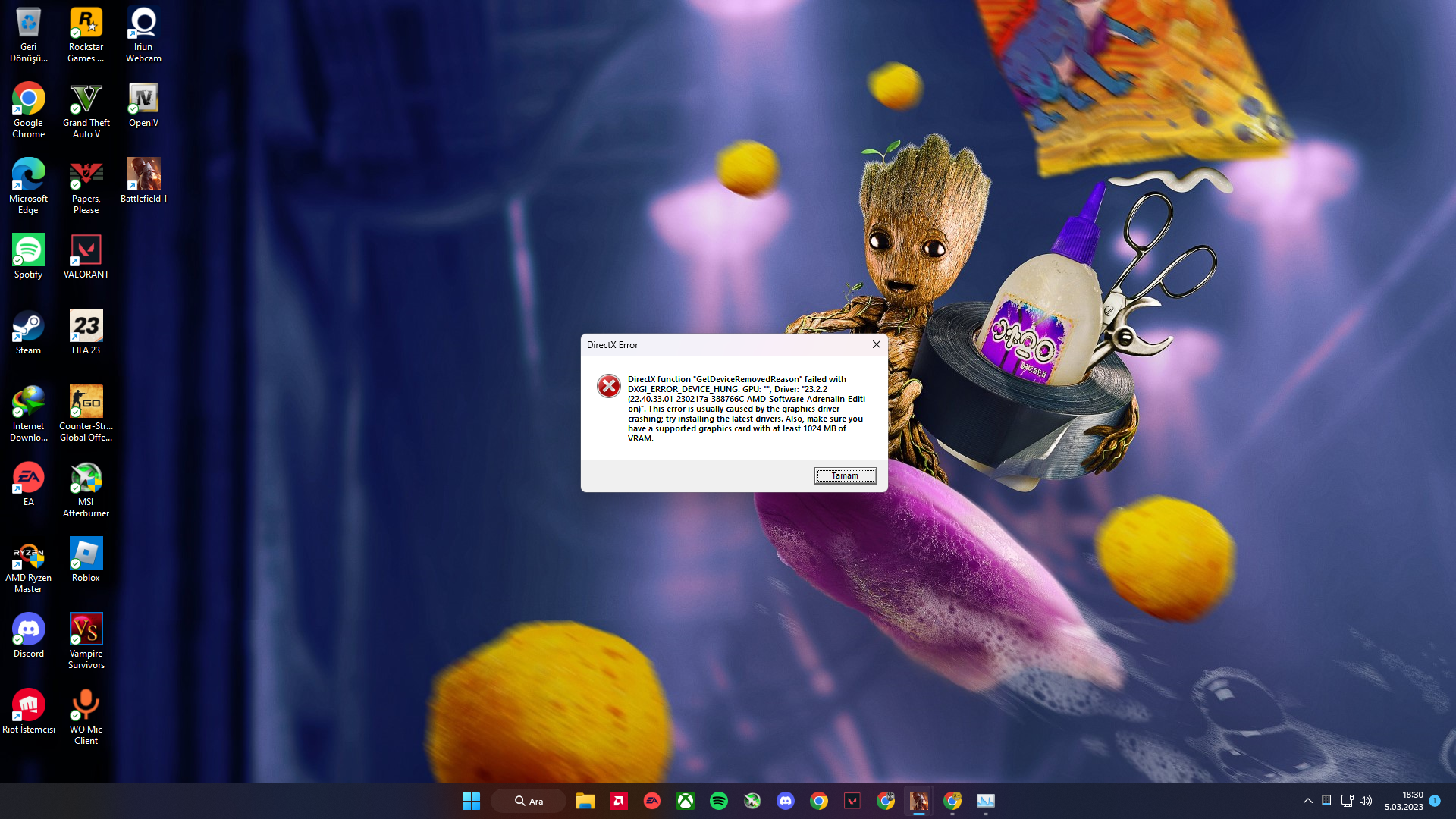Viewport: 1456px width, 819px height.
Task: Click the Windows Start button
Action: click(471, 801)
